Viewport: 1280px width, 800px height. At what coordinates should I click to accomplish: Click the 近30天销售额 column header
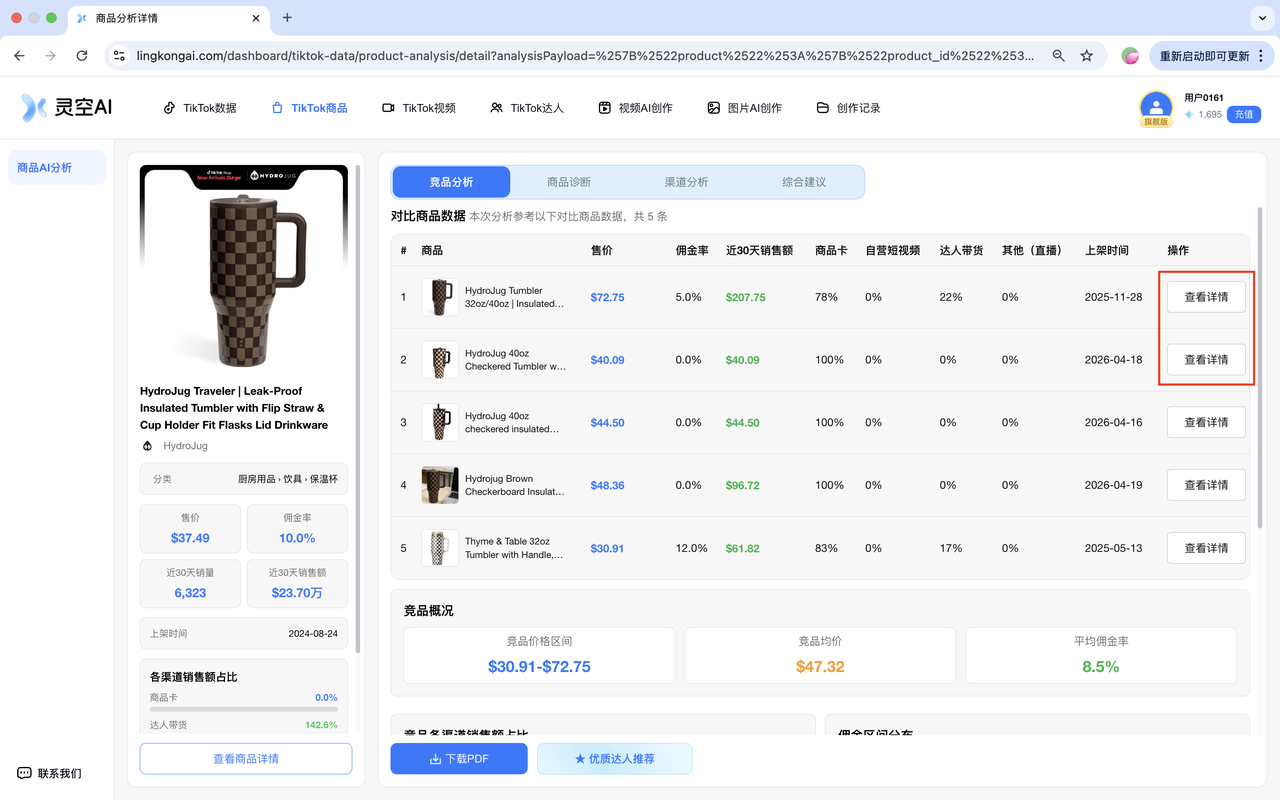759,250
